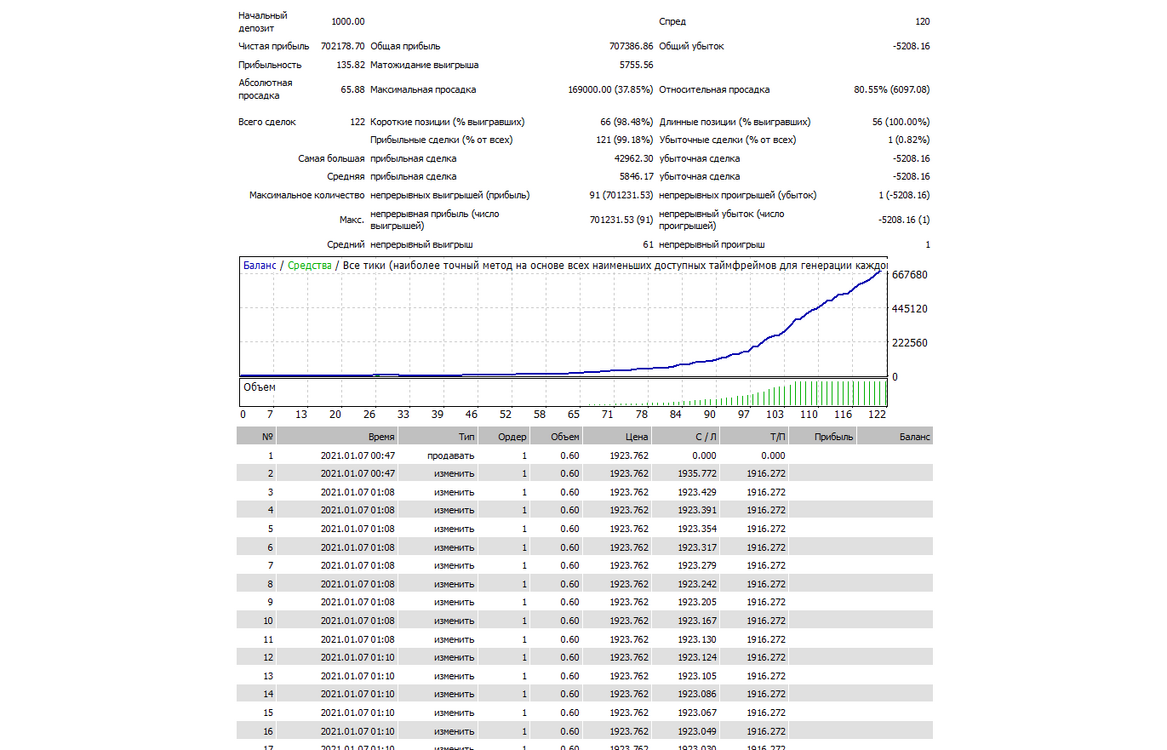Click the profit factor value 135.82
The height and width of the screenshot is (750, 1167).
pyautogui.click(x=350, y=65)
